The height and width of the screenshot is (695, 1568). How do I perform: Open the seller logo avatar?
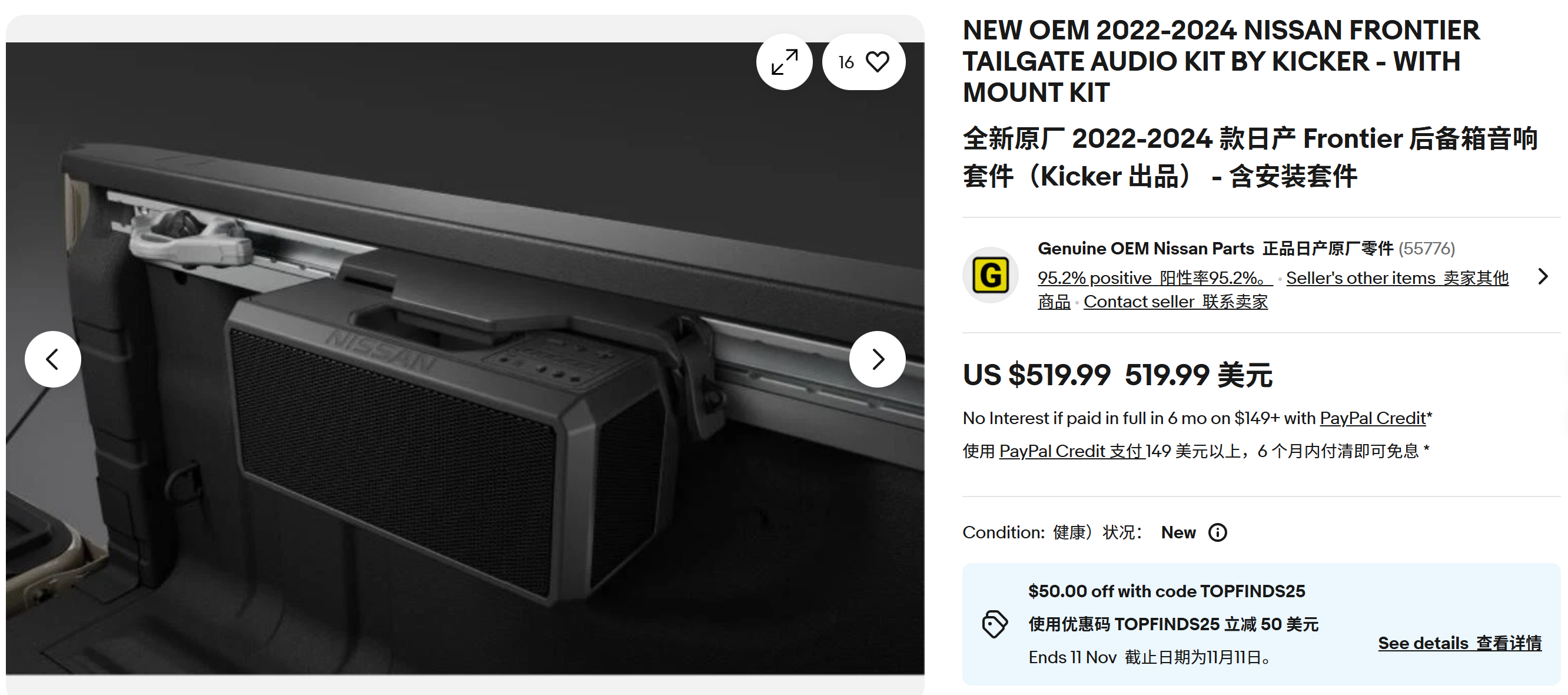[991, 274]
